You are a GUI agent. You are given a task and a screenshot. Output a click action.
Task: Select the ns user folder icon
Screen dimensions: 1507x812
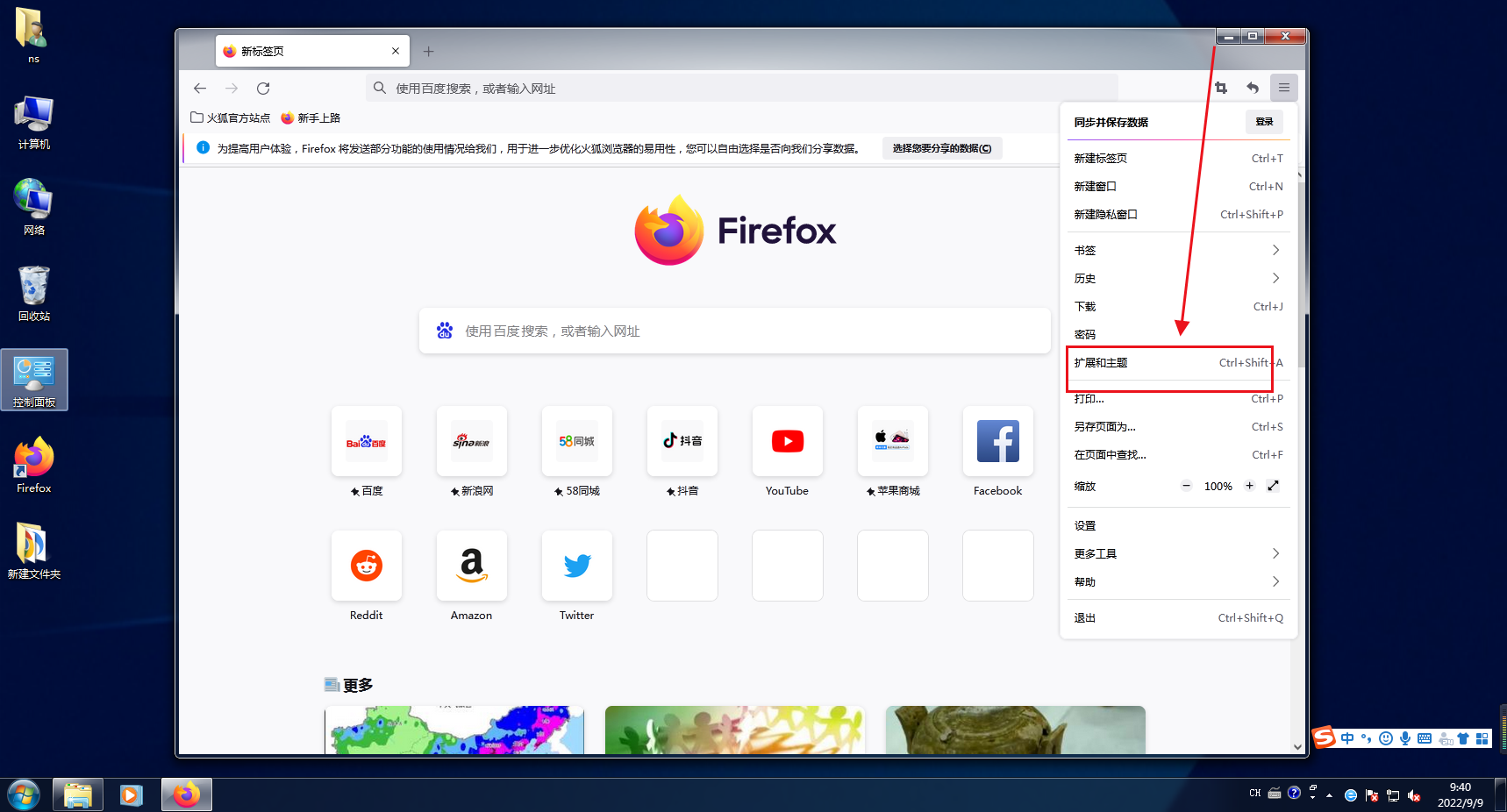coord(33,36)
